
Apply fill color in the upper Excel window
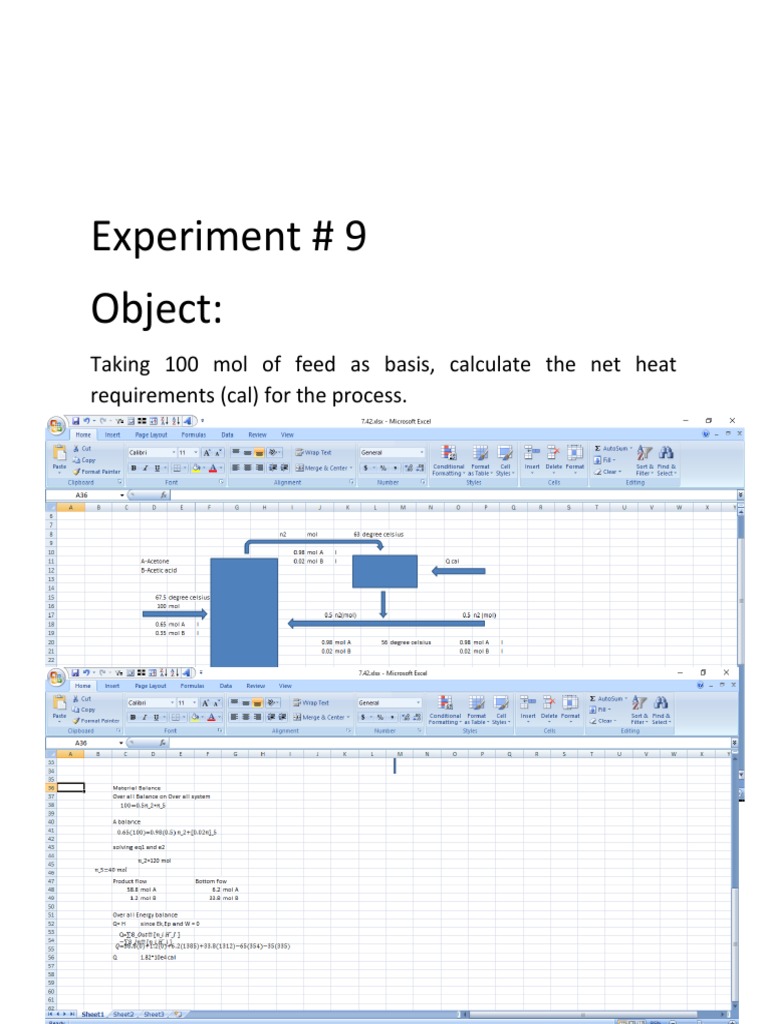(x=195, y=468)
